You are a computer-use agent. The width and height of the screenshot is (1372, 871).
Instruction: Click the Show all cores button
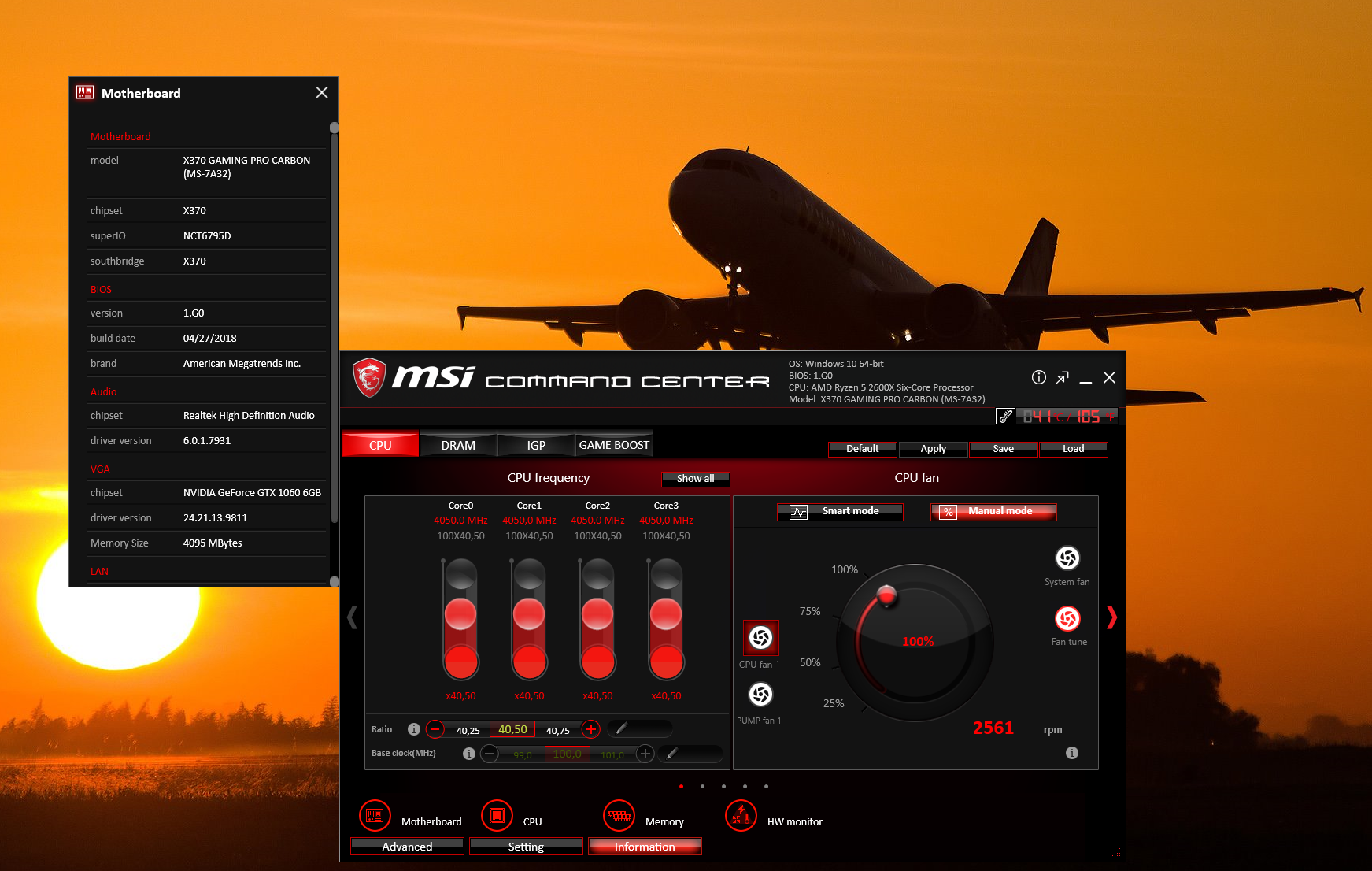click(696, 479)
